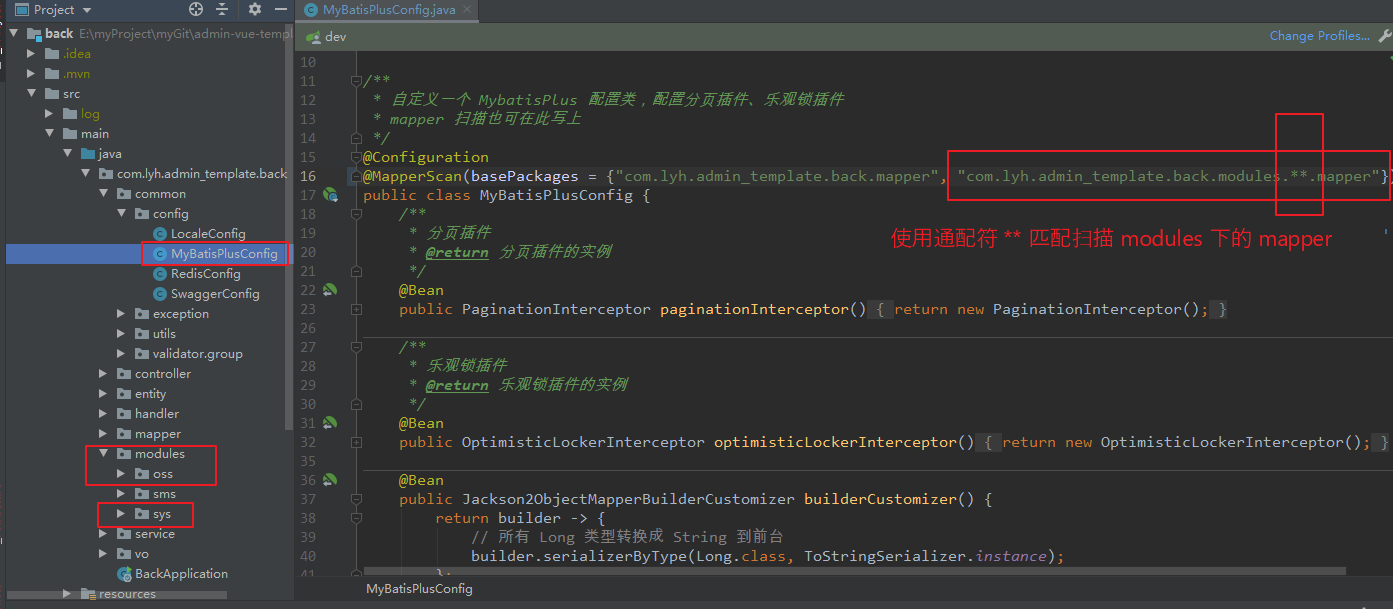This screenshot has height=609, width=1393.
Task: Open Project panel settings gear
Action: [x=255, y=9]
